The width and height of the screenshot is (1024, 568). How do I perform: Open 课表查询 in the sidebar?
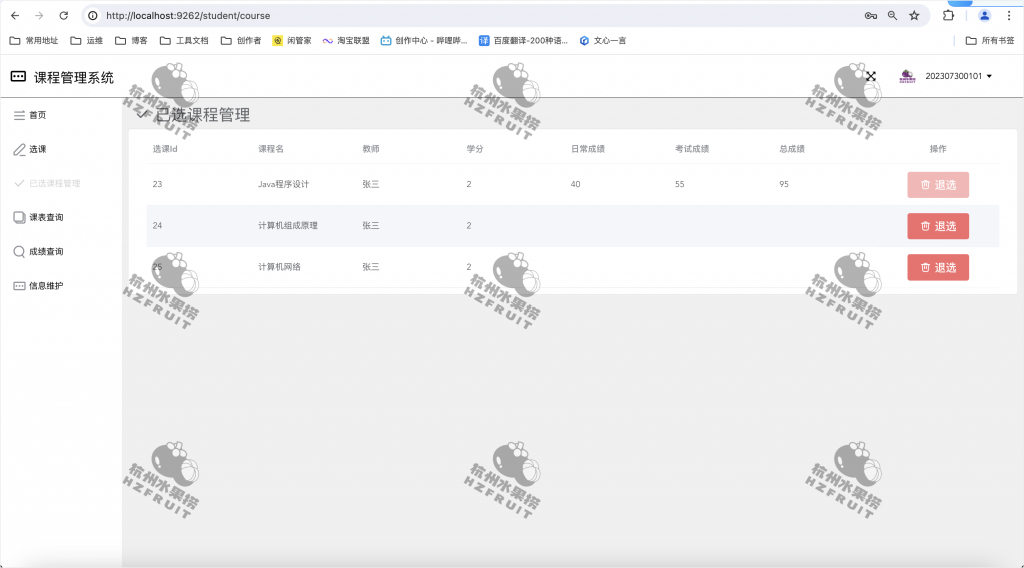(61, 217)
